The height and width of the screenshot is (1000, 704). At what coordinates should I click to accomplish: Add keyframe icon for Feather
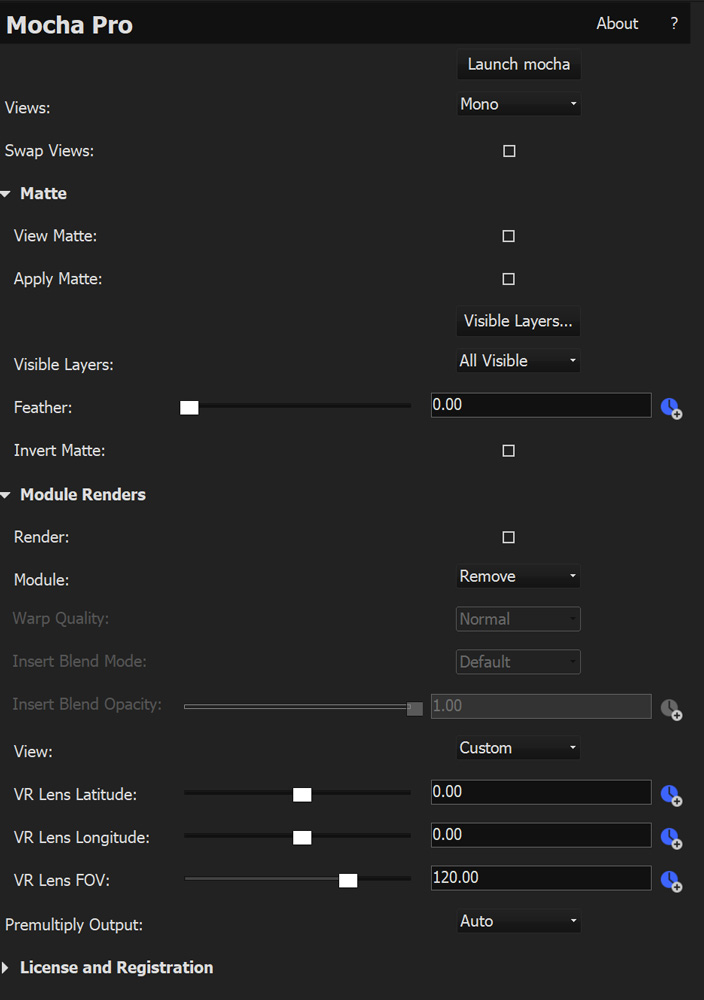point(671,408)
